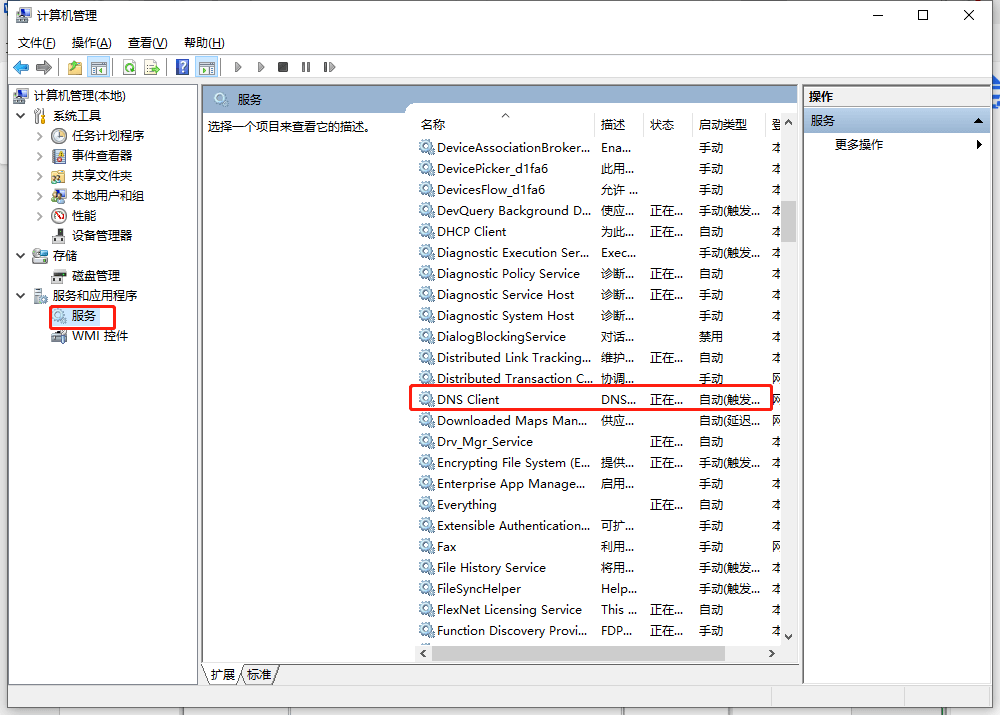This screenshot has height=715, width=1000.
Task: Open the 操作(A) menu
Action: tap(91, 42)
